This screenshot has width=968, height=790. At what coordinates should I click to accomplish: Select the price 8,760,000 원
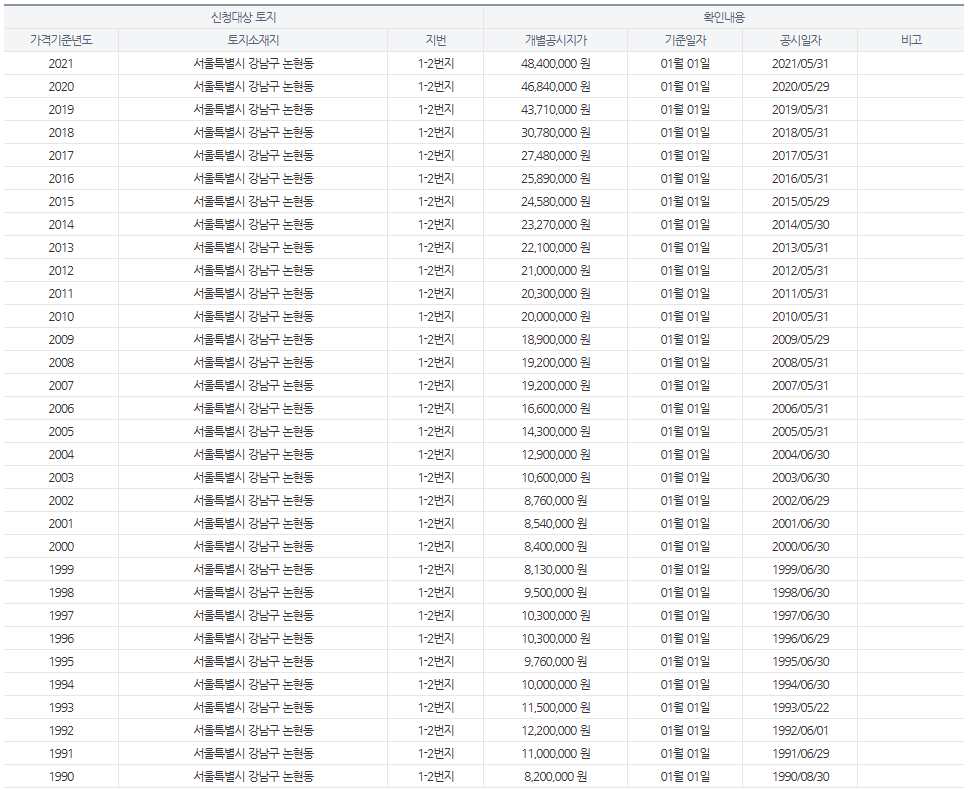click(556, 501)
